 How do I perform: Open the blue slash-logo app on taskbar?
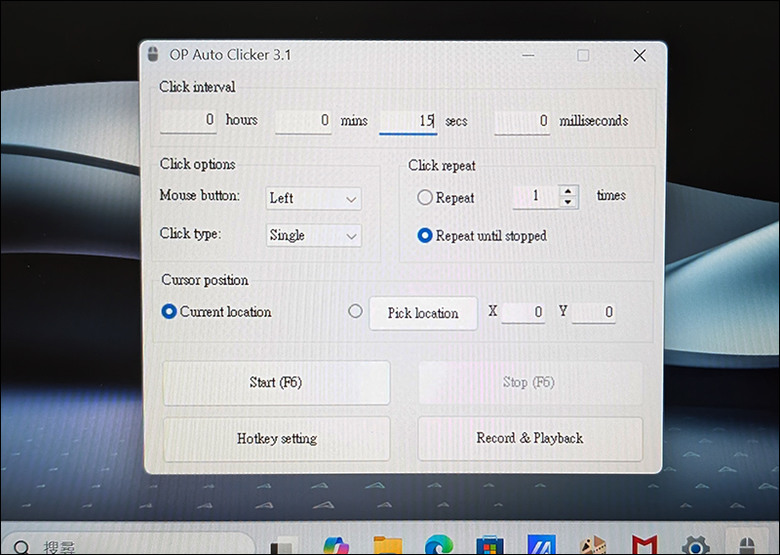pos(541,546)
